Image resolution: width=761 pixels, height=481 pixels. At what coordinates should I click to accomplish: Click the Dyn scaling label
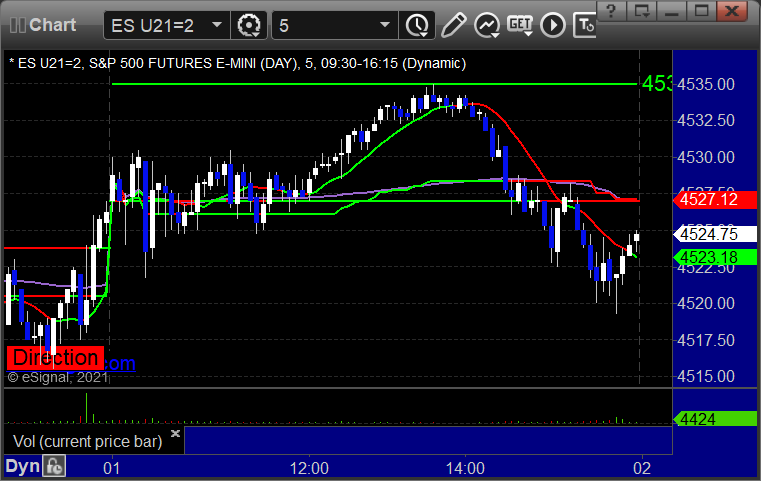pos(22,466)
